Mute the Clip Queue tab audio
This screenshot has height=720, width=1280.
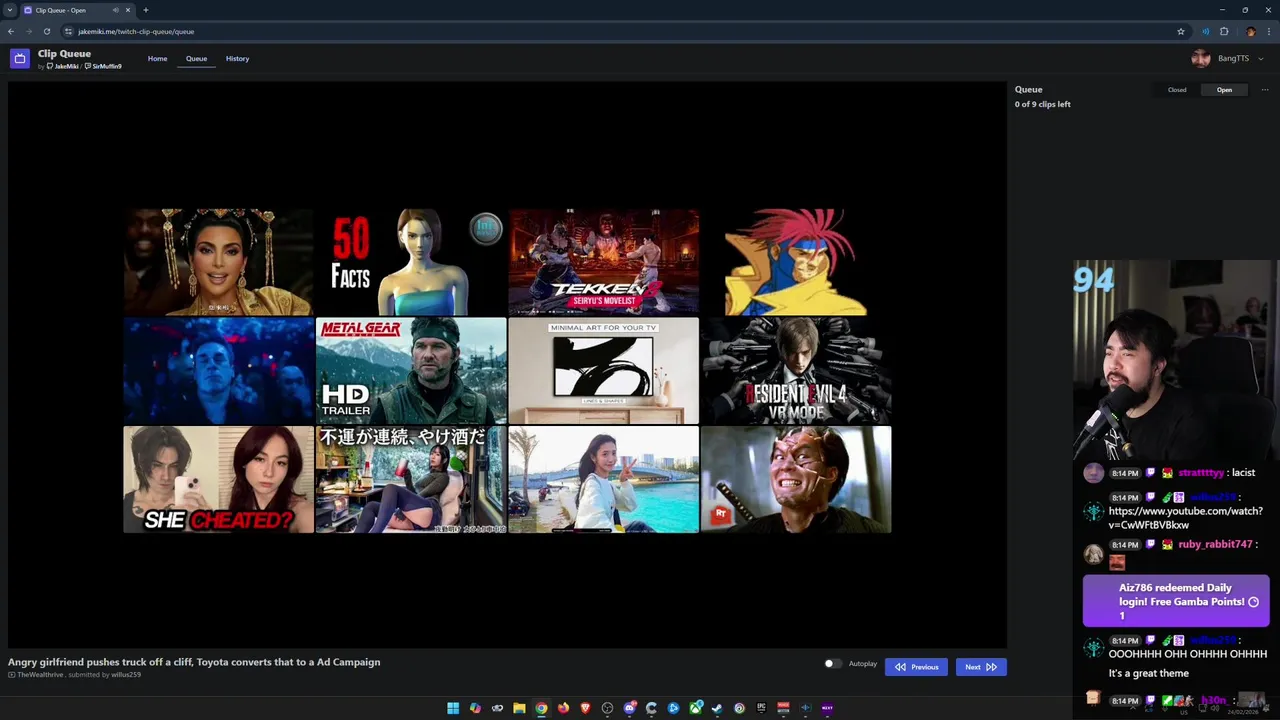coord(116,10)
